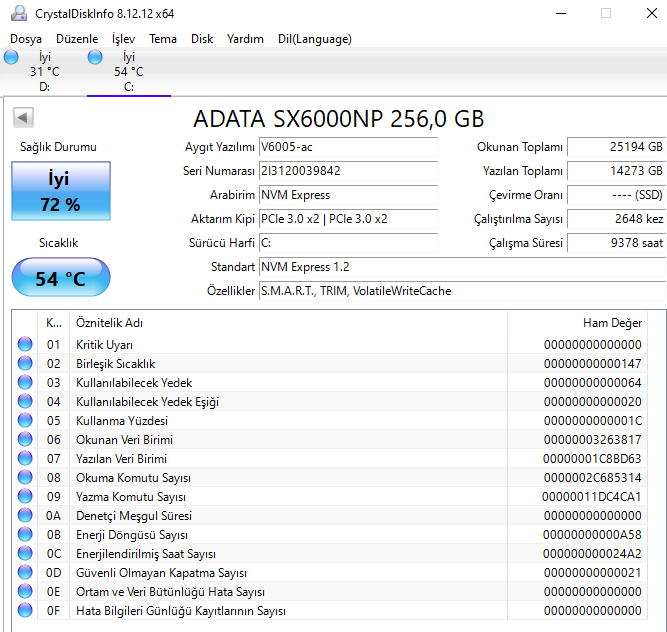Click the CrystalDiskInfo app icon in title bar
Viewport: 667px width, 632px height.
pyautogui.click(x=17, y=13)
